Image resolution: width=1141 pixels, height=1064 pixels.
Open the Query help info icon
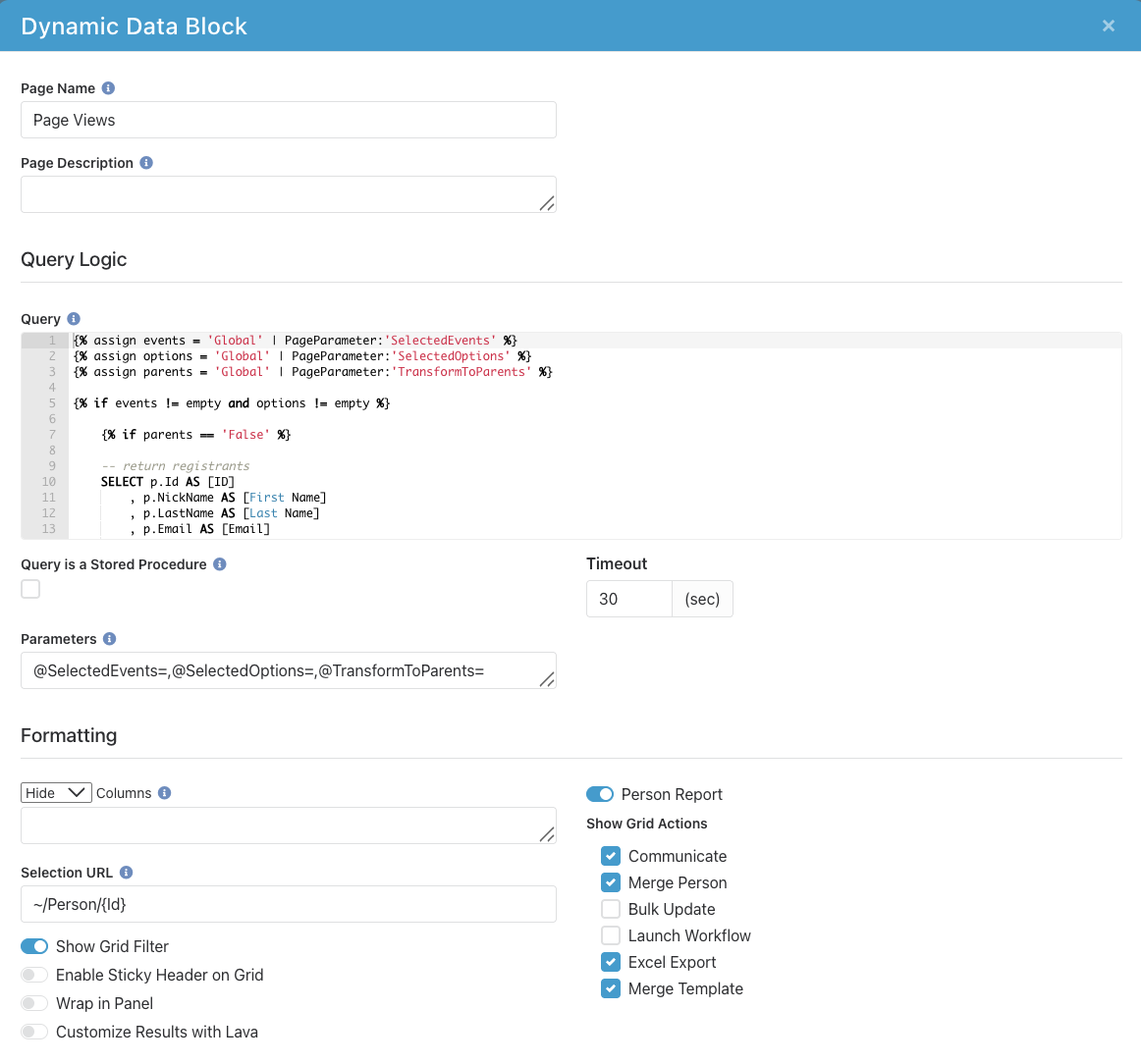point(74,319)
